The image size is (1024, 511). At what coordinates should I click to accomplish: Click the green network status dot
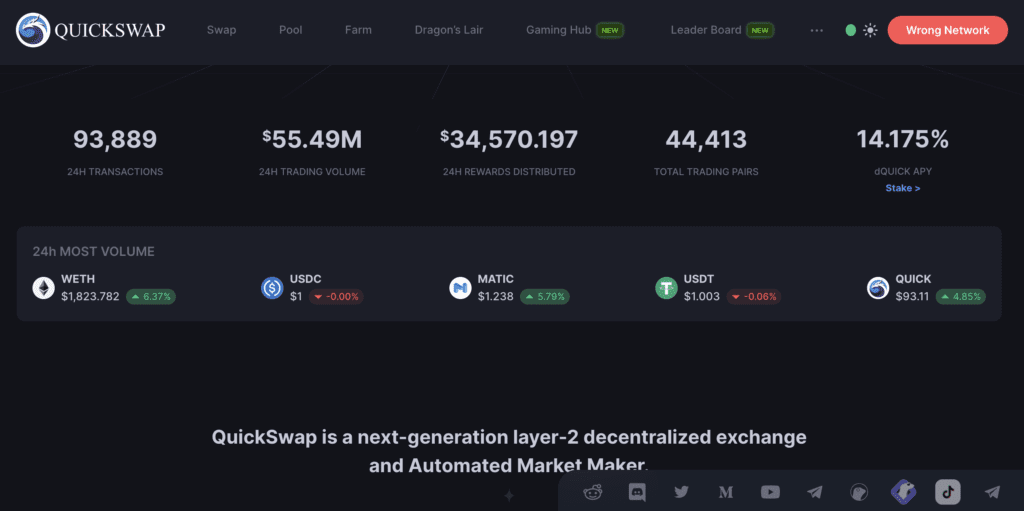[850, 30]
